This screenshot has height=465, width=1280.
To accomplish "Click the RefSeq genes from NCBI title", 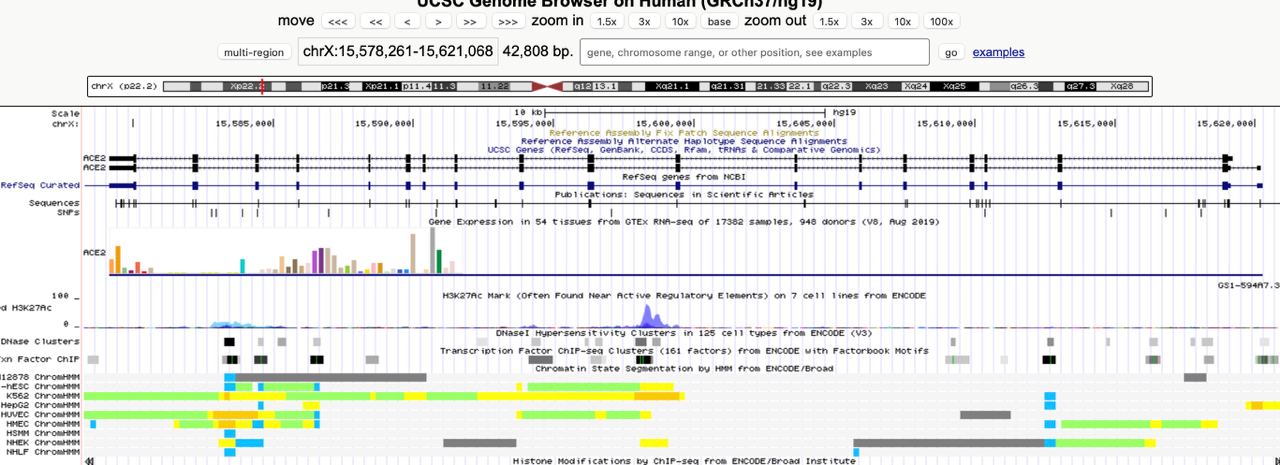I will (x=684, y=176).
